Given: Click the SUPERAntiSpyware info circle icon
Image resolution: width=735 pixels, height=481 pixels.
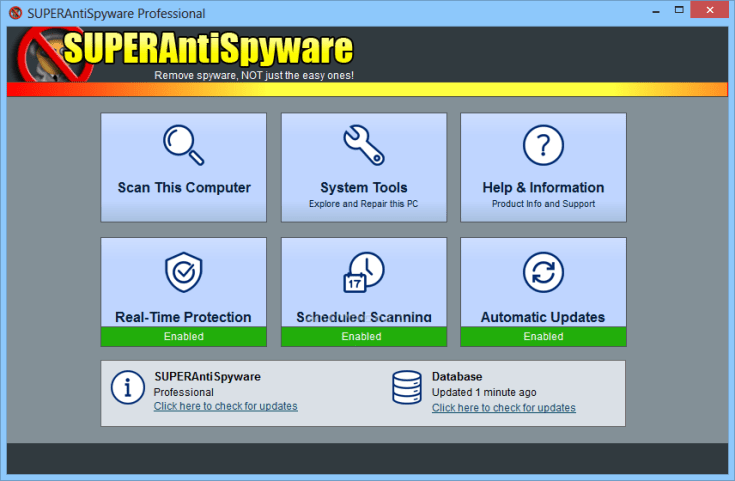Looking at the screenshot, I should 128,388.
